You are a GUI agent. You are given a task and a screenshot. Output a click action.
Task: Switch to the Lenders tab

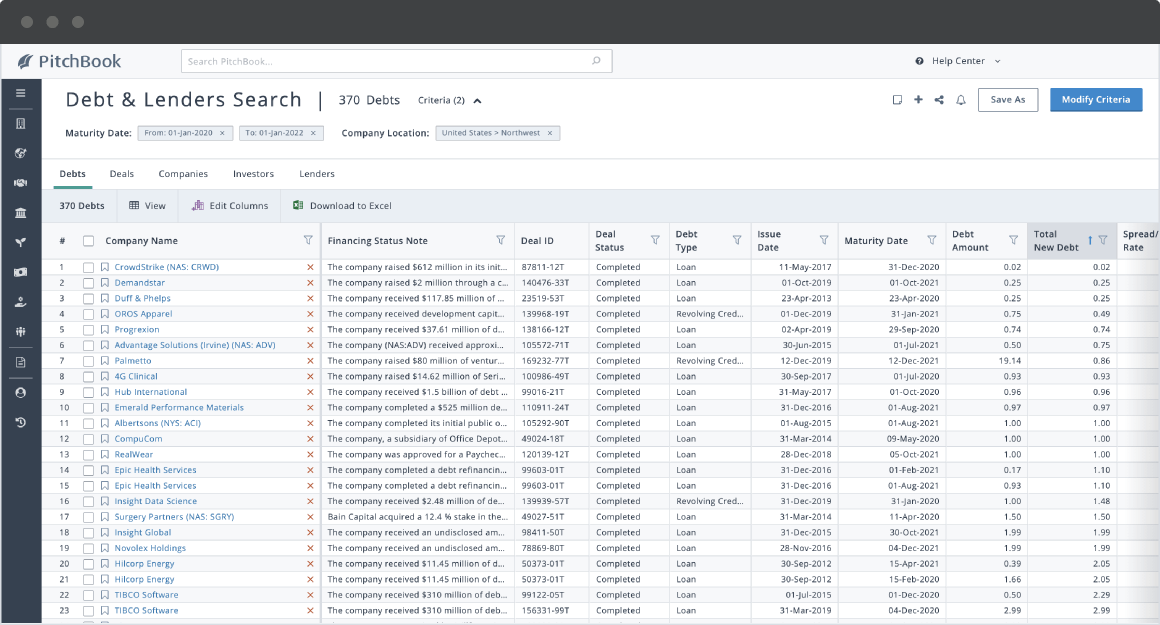(x=317, y=174)
